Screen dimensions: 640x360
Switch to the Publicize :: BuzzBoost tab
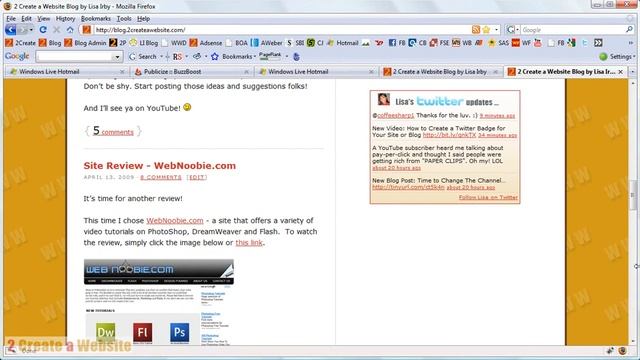coord(191,72)
